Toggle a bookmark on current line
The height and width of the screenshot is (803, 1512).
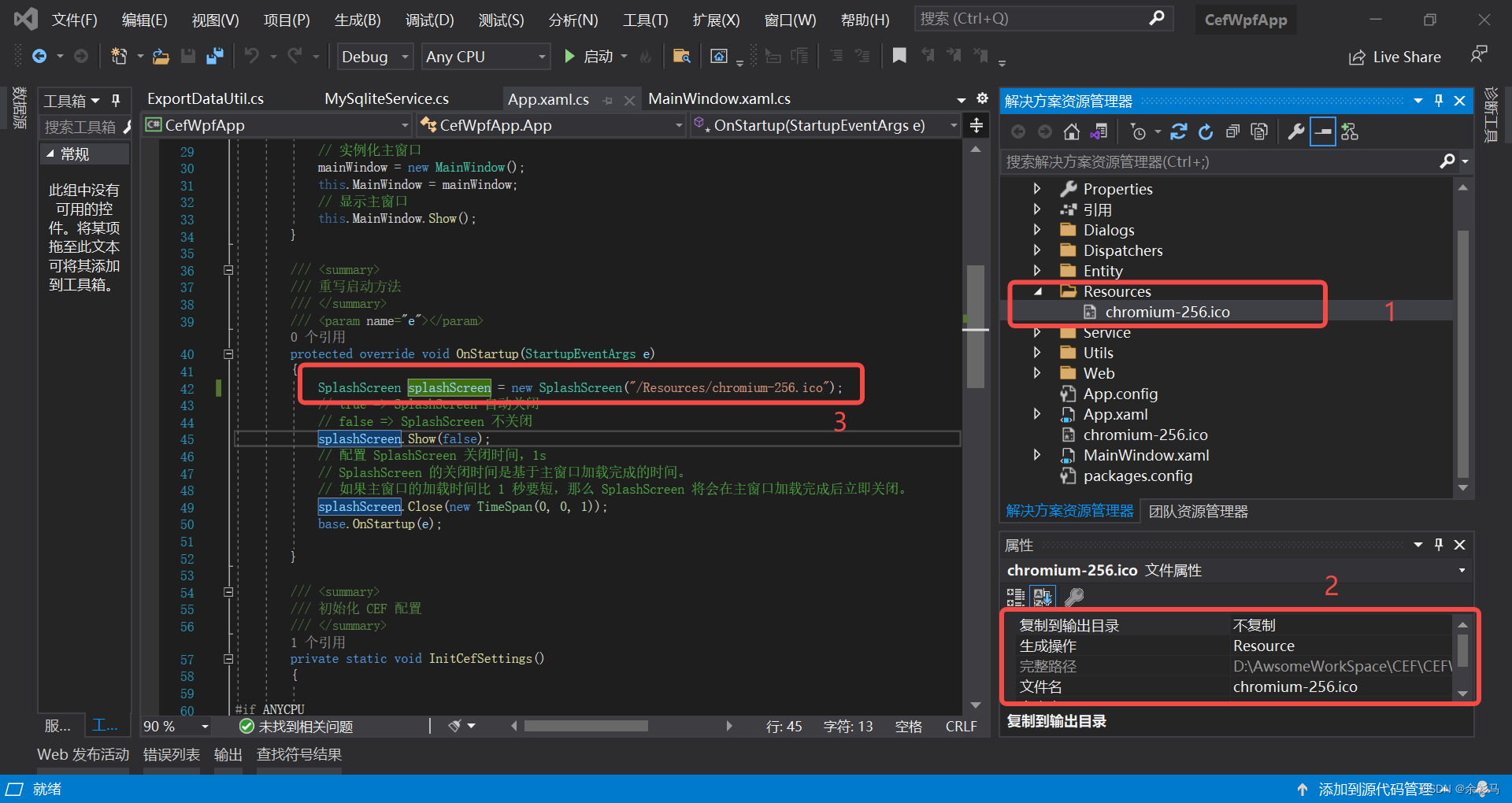pos(899,56)
